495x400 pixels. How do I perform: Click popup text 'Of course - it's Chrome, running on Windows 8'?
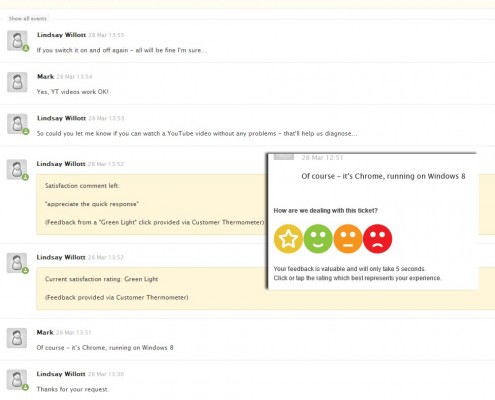click(383, 176)
